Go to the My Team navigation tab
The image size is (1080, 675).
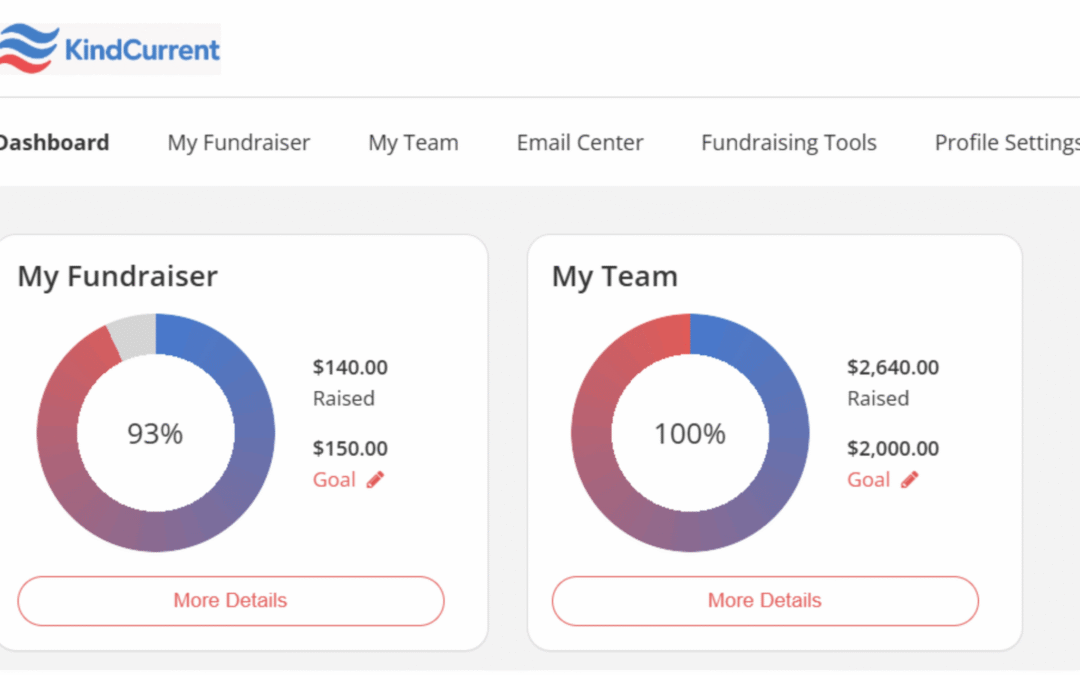click(413, 143)
